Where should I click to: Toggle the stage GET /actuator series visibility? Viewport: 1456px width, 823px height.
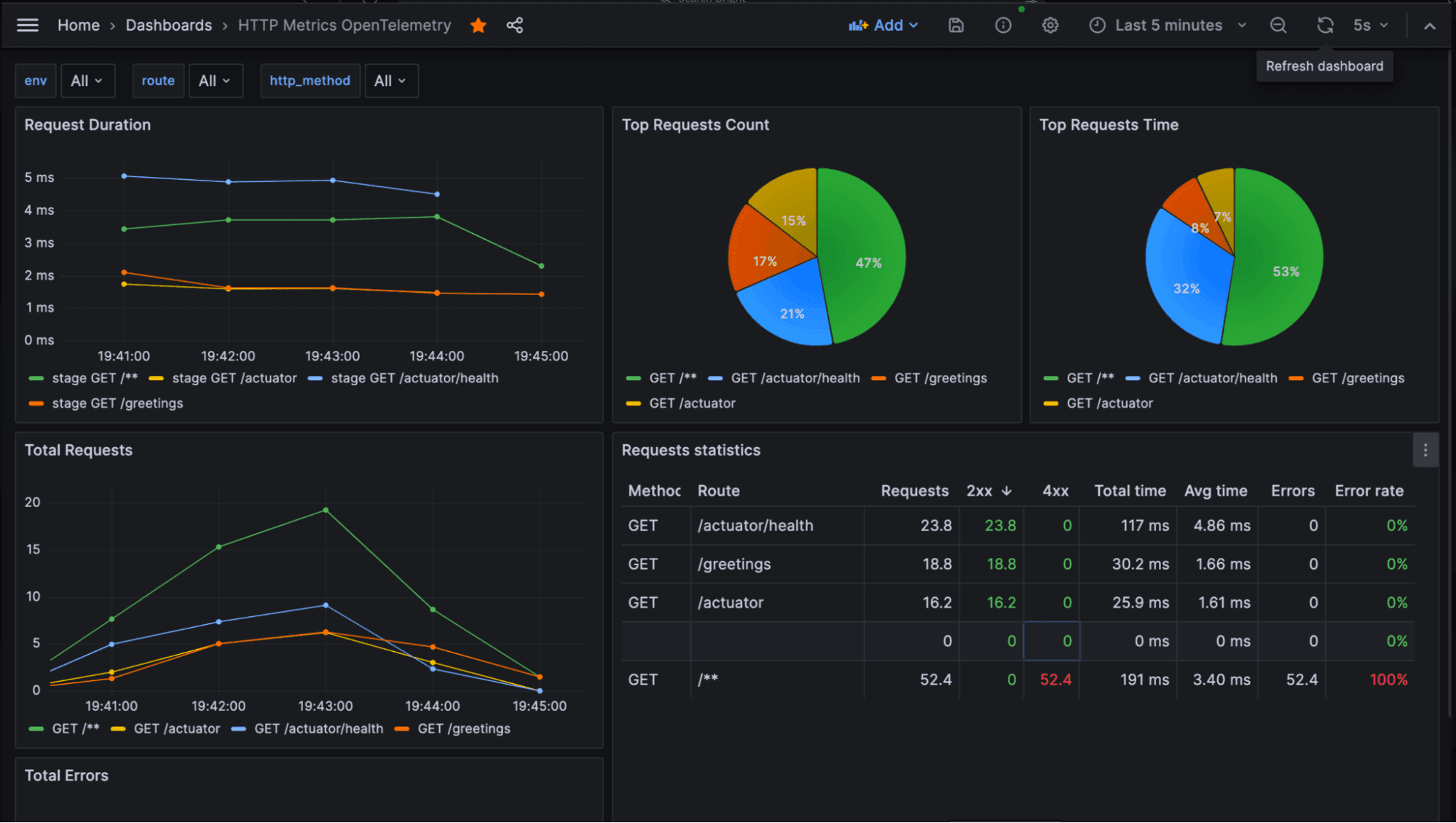233,378
